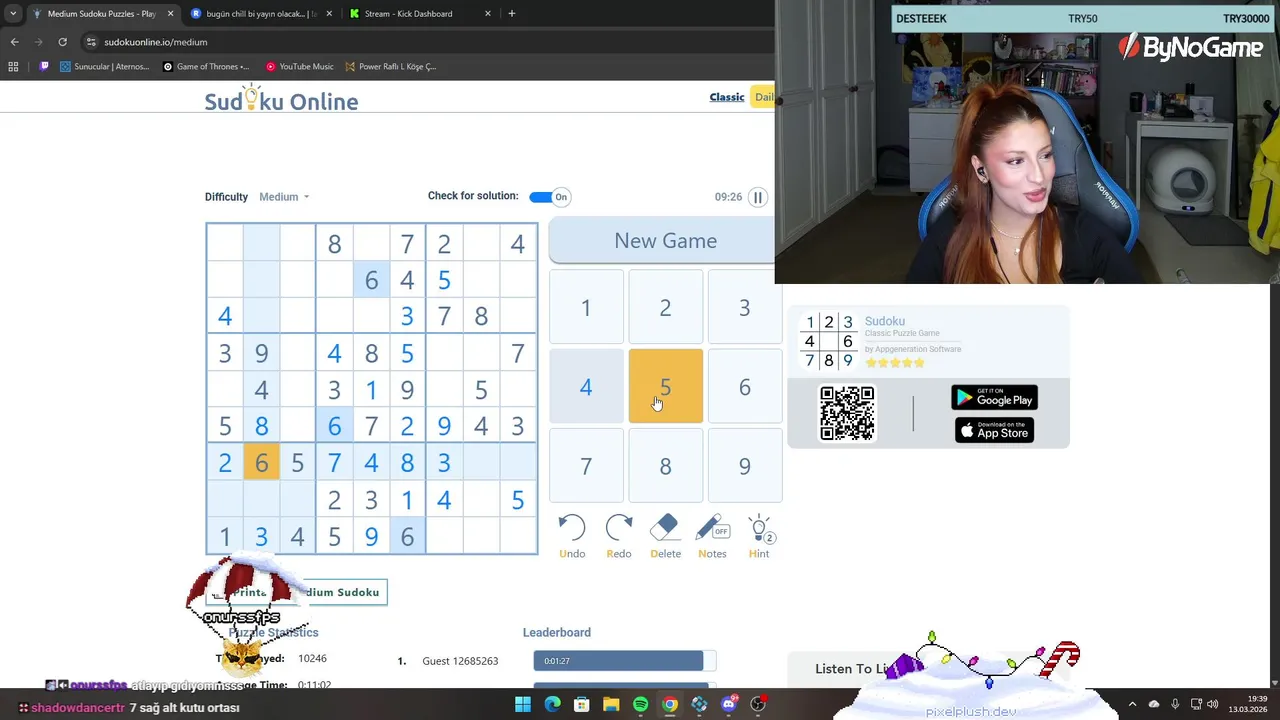The image size is (1280, 720).
Task: Toggle Notes mode pencil
Action: (x=712, y=527)
